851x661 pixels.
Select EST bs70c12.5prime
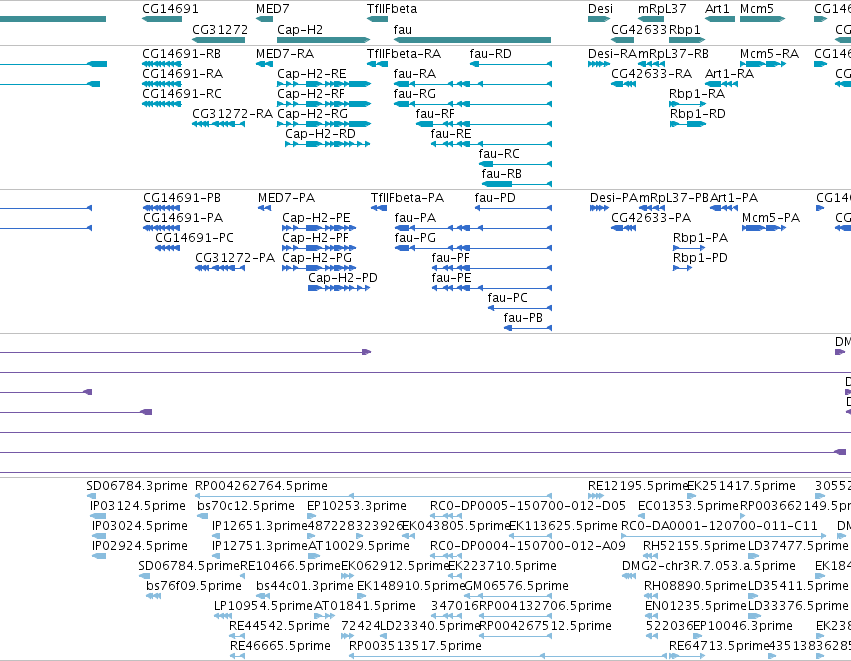coord(201,516)
